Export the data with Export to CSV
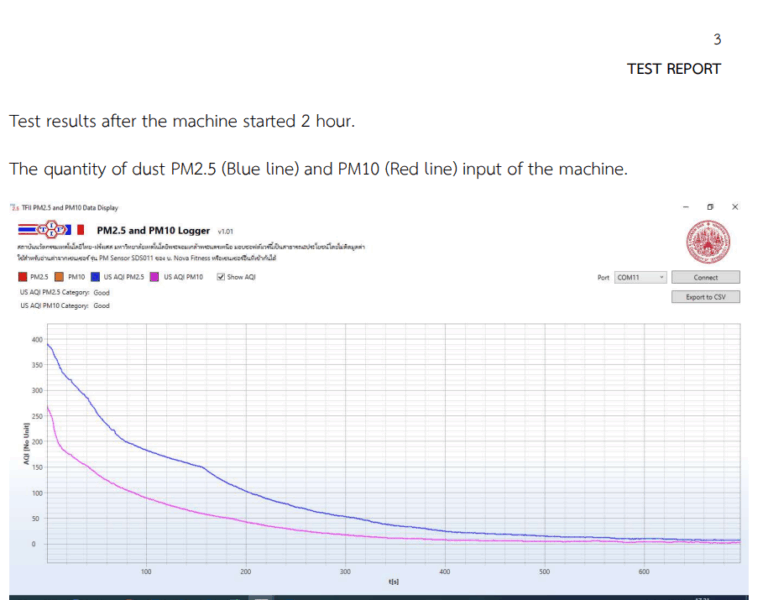Screen dimensions: 768x600 tap(705, 297)
